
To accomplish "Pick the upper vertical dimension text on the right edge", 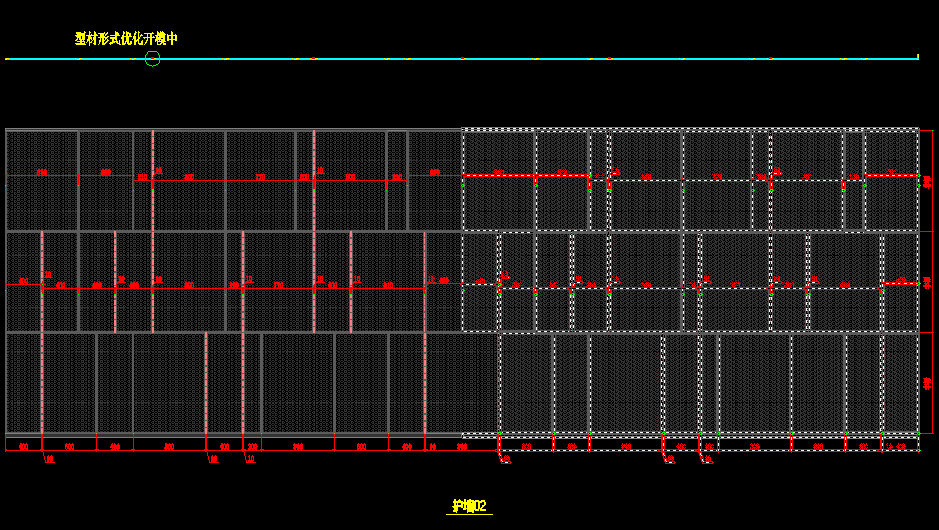I will click(x=927, y=181).
